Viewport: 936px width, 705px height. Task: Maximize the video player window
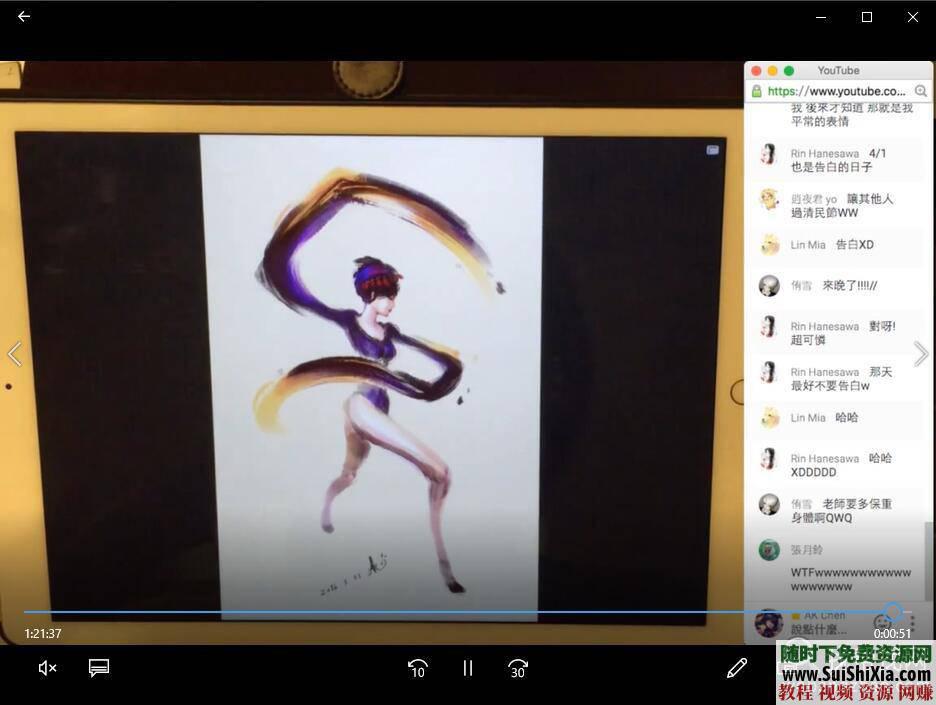[x=867, y=17]
